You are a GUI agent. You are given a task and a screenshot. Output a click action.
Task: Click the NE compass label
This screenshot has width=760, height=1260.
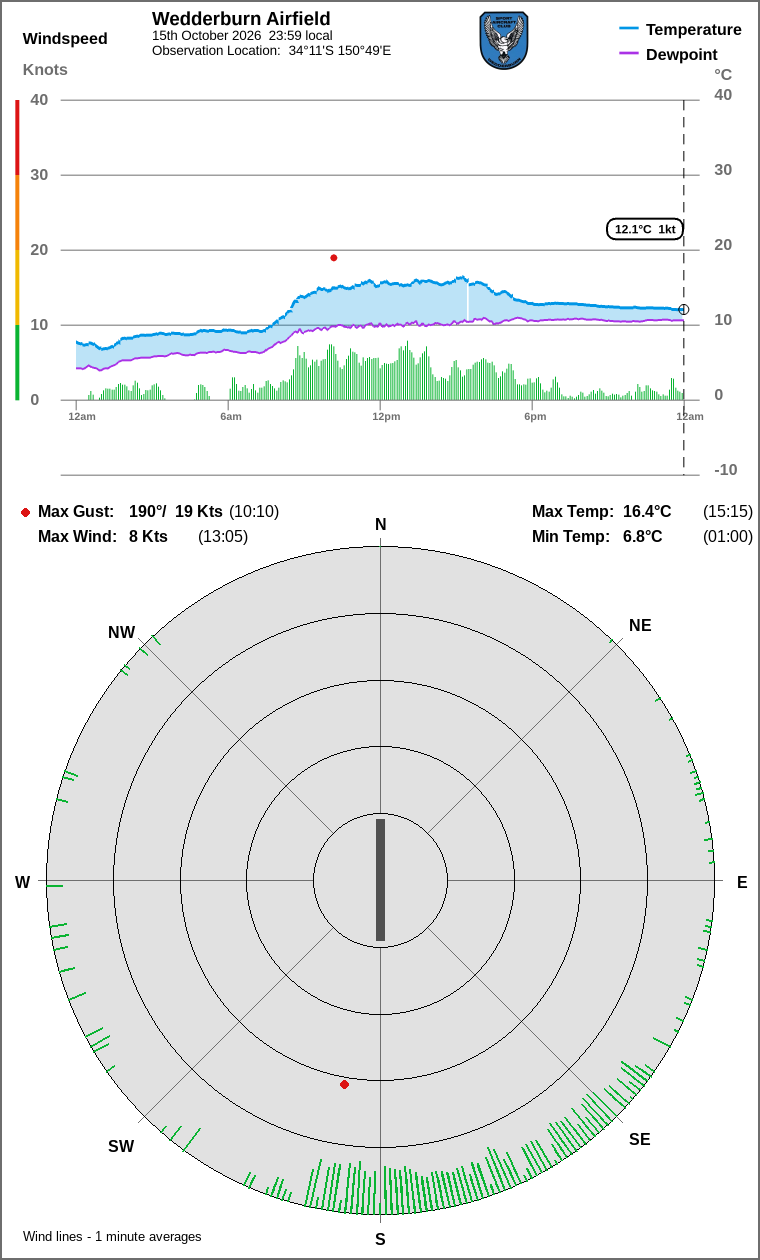640,626
